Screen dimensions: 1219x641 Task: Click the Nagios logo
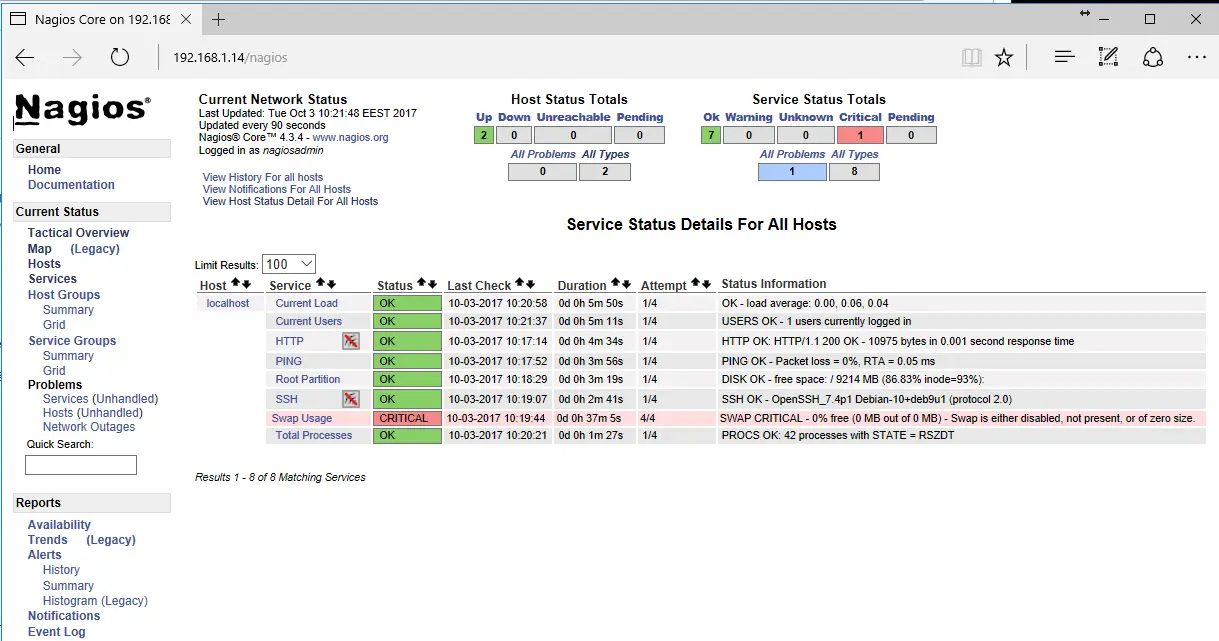pos(82,108)
